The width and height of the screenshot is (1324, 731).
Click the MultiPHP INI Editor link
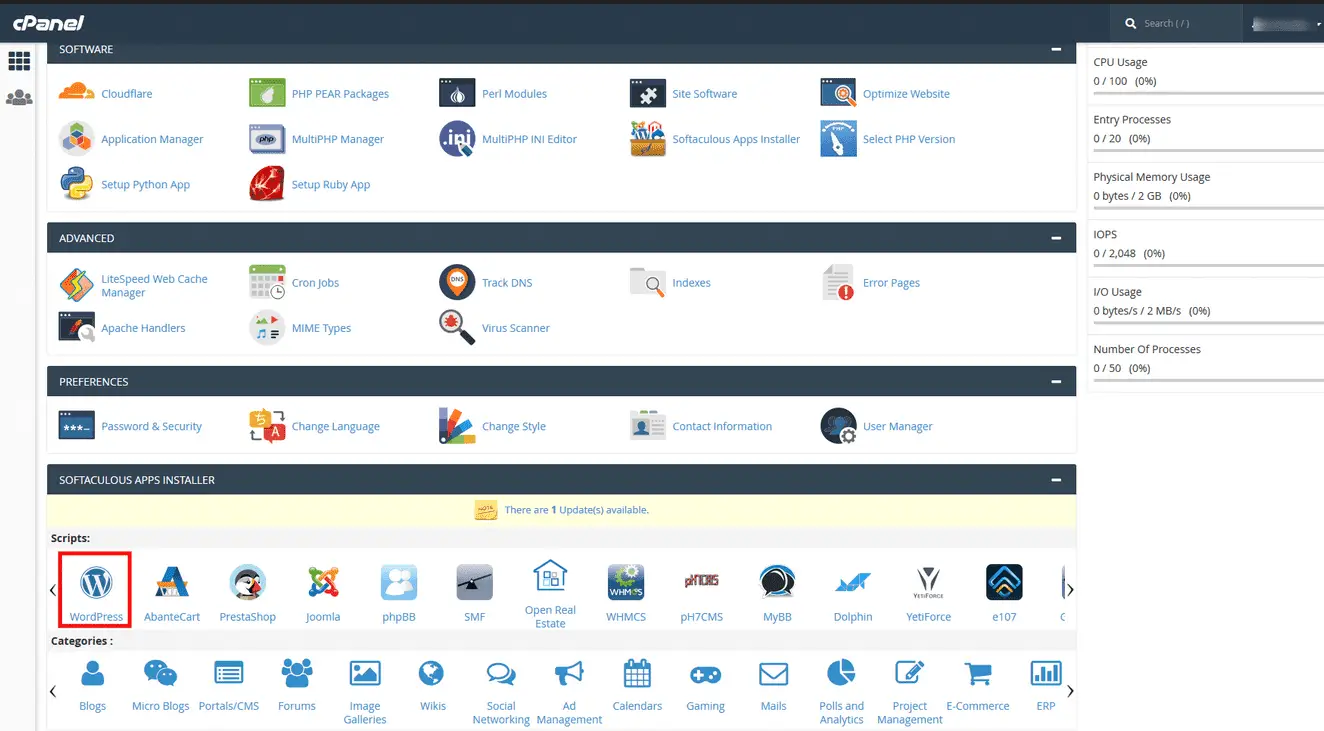point(529,139)
